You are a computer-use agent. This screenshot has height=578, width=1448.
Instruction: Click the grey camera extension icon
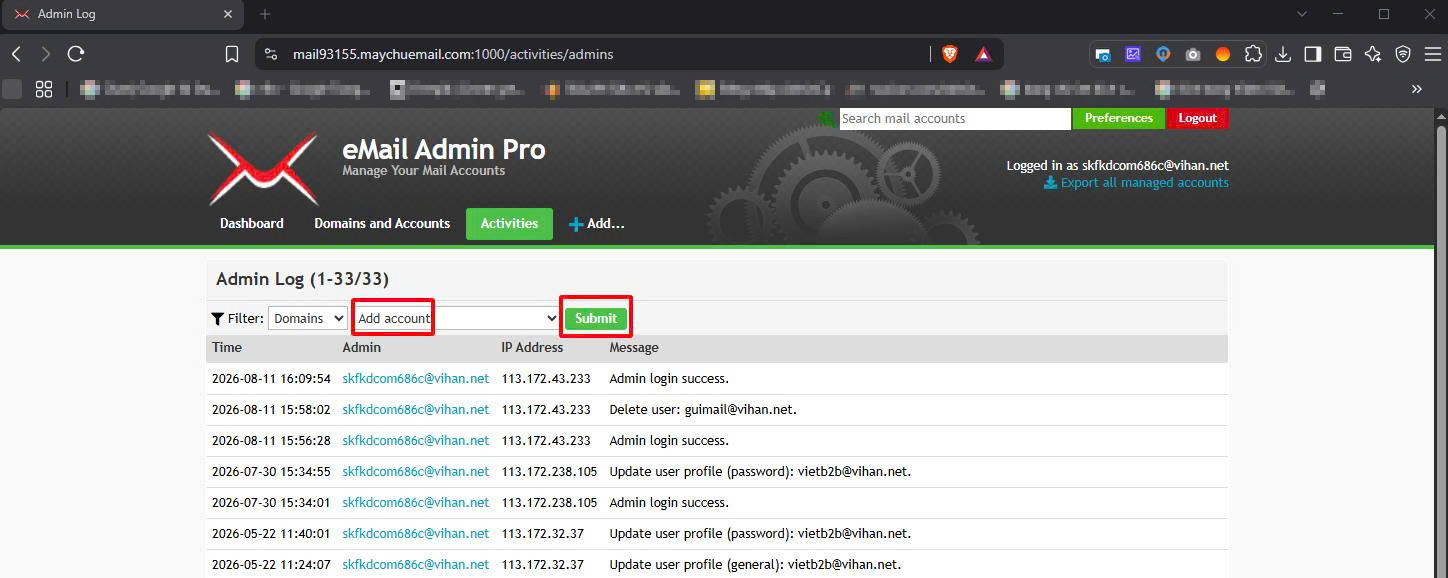pos(1193,54)
